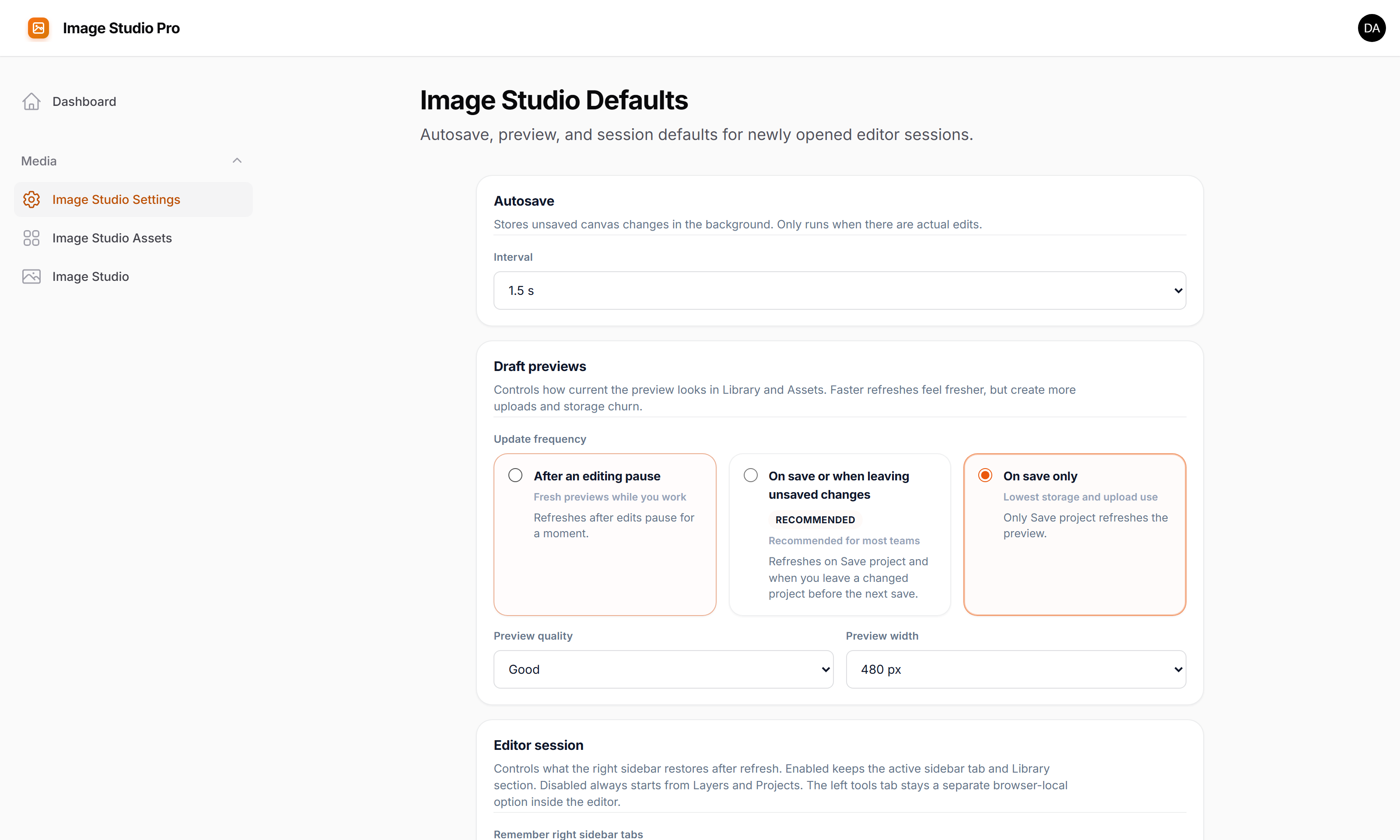Click the Image Studio Settings menu label

[116, 199]
